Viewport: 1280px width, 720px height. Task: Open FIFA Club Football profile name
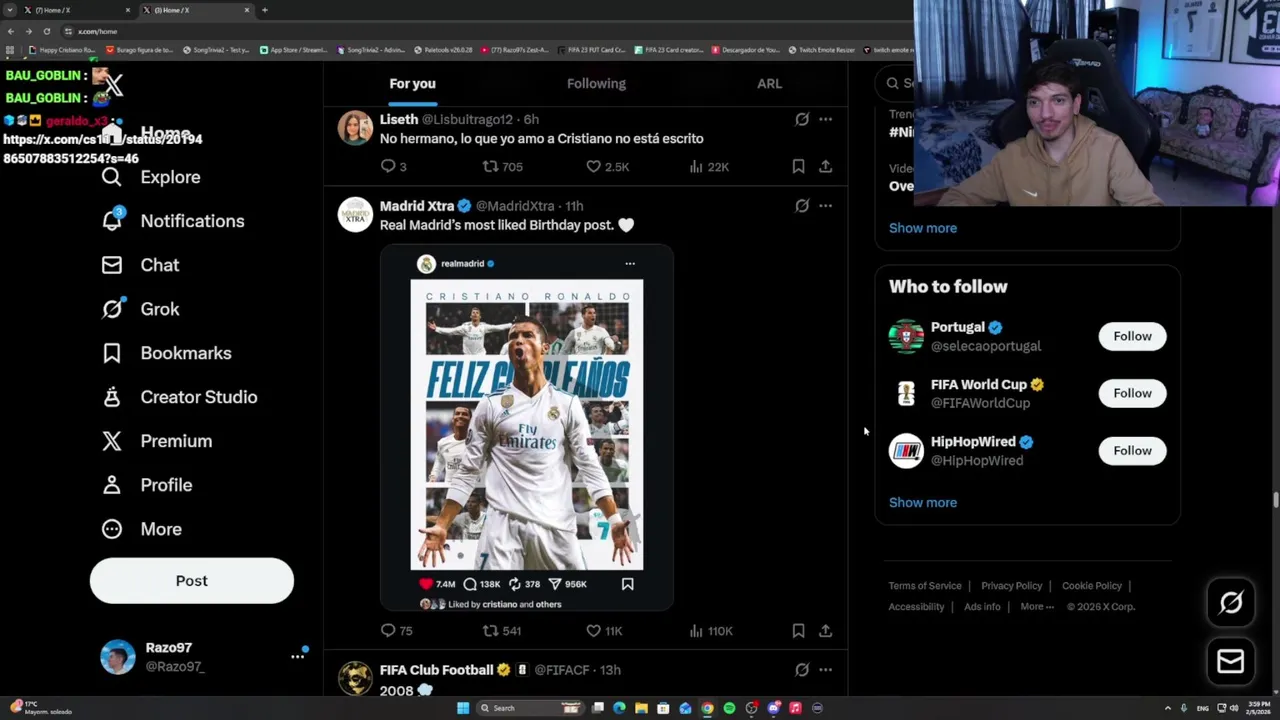point(436,670)
